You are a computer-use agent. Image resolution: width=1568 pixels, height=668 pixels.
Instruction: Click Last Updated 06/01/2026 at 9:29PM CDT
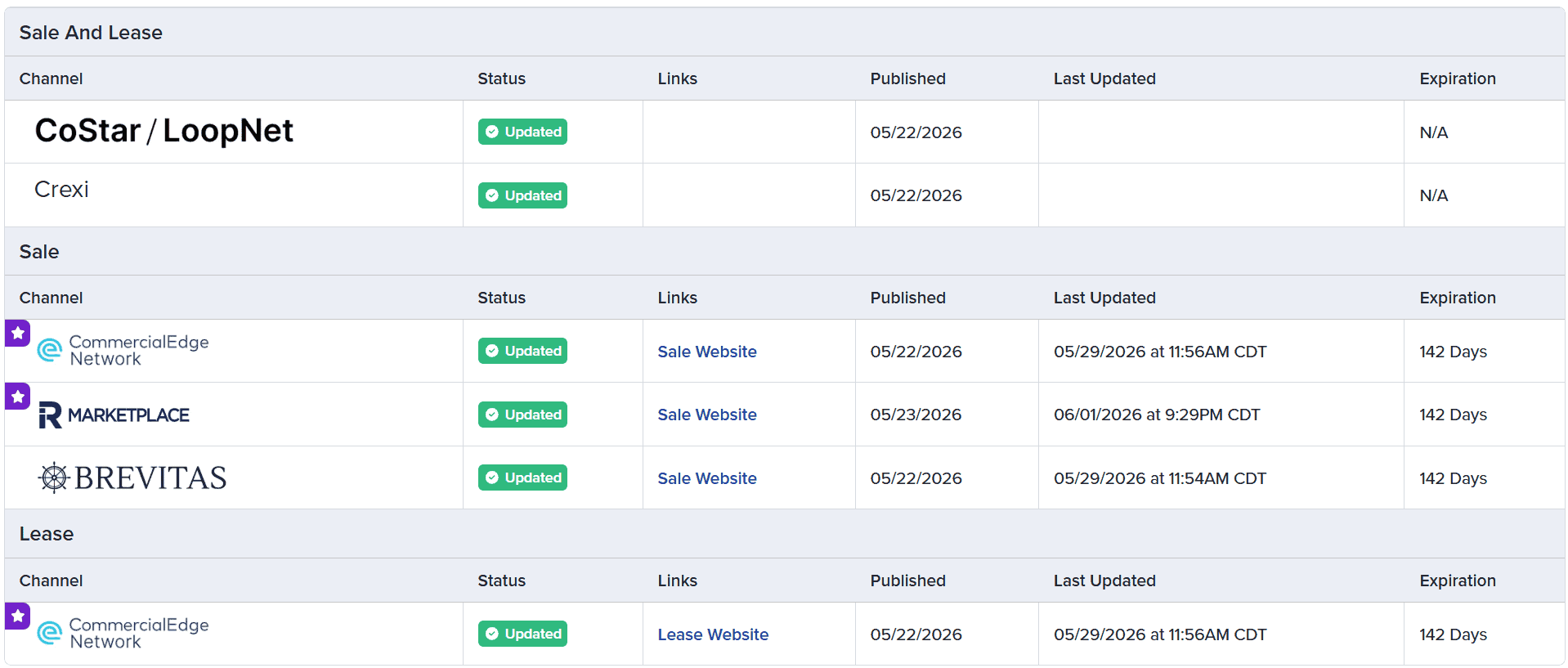point(1157,415)
